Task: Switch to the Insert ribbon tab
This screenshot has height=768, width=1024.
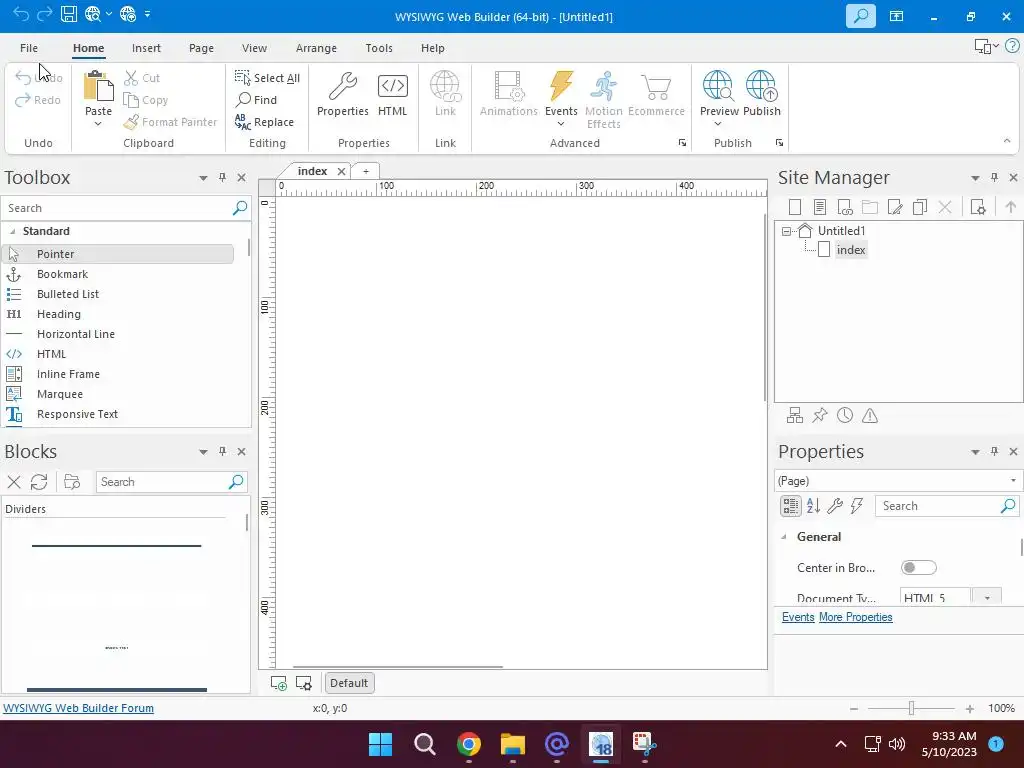Action: (146, 48)
